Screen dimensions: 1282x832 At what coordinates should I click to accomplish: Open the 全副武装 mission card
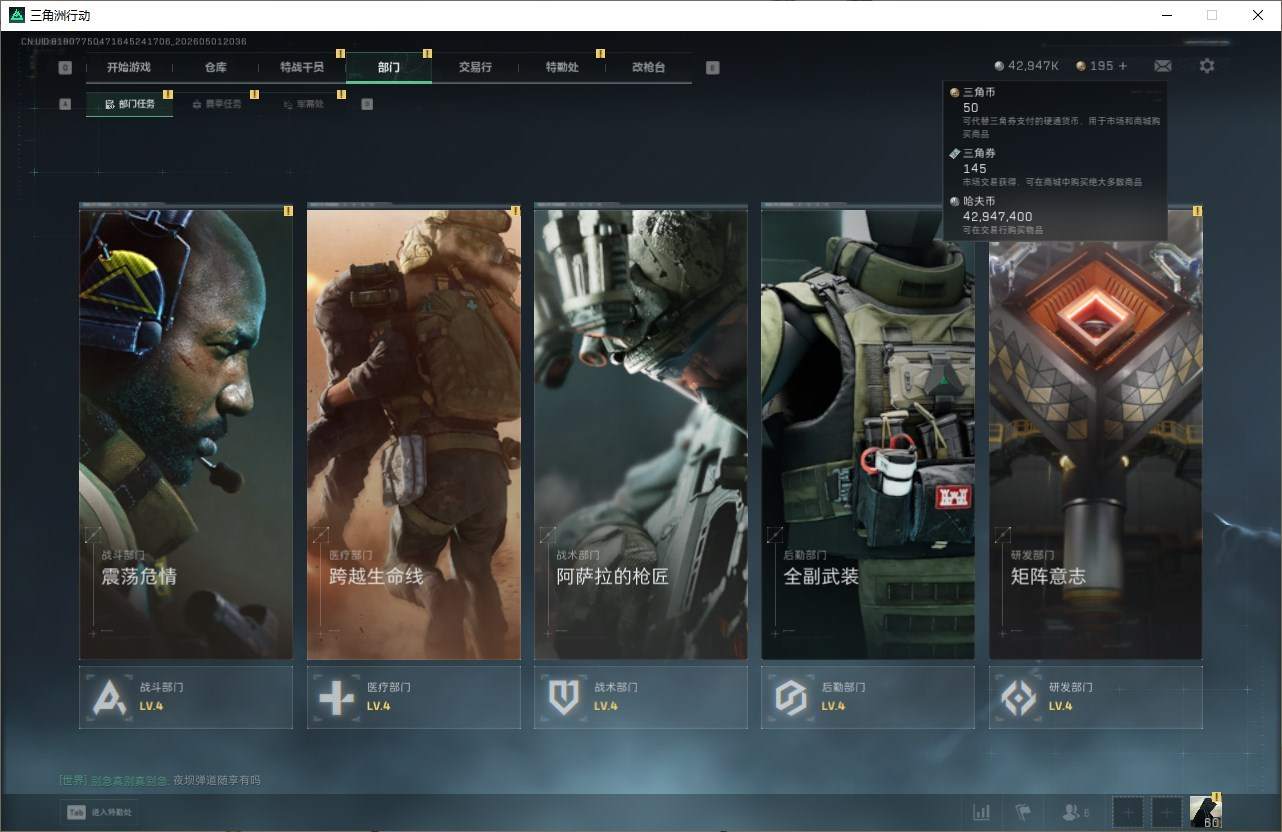pos(868,432)
